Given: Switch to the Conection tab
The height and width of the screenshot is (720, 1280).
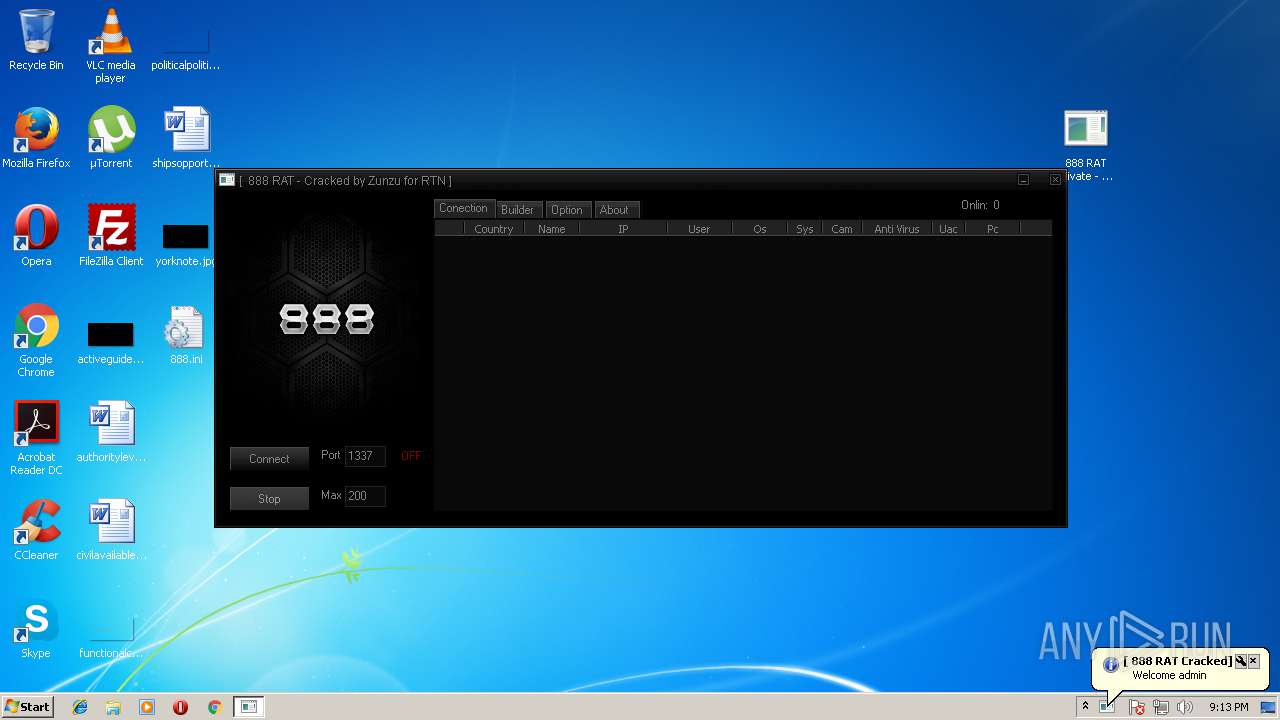Looking at the screenshot, I should 464,208.
